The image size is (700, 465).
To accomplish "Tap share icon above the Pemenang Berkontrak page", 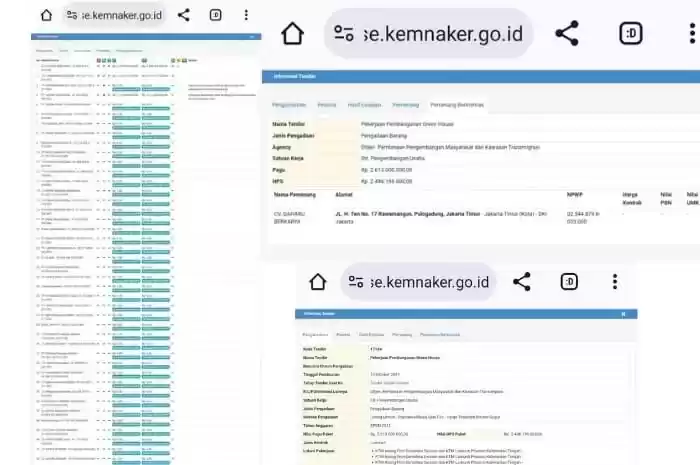I will click(x=567, y=33).
